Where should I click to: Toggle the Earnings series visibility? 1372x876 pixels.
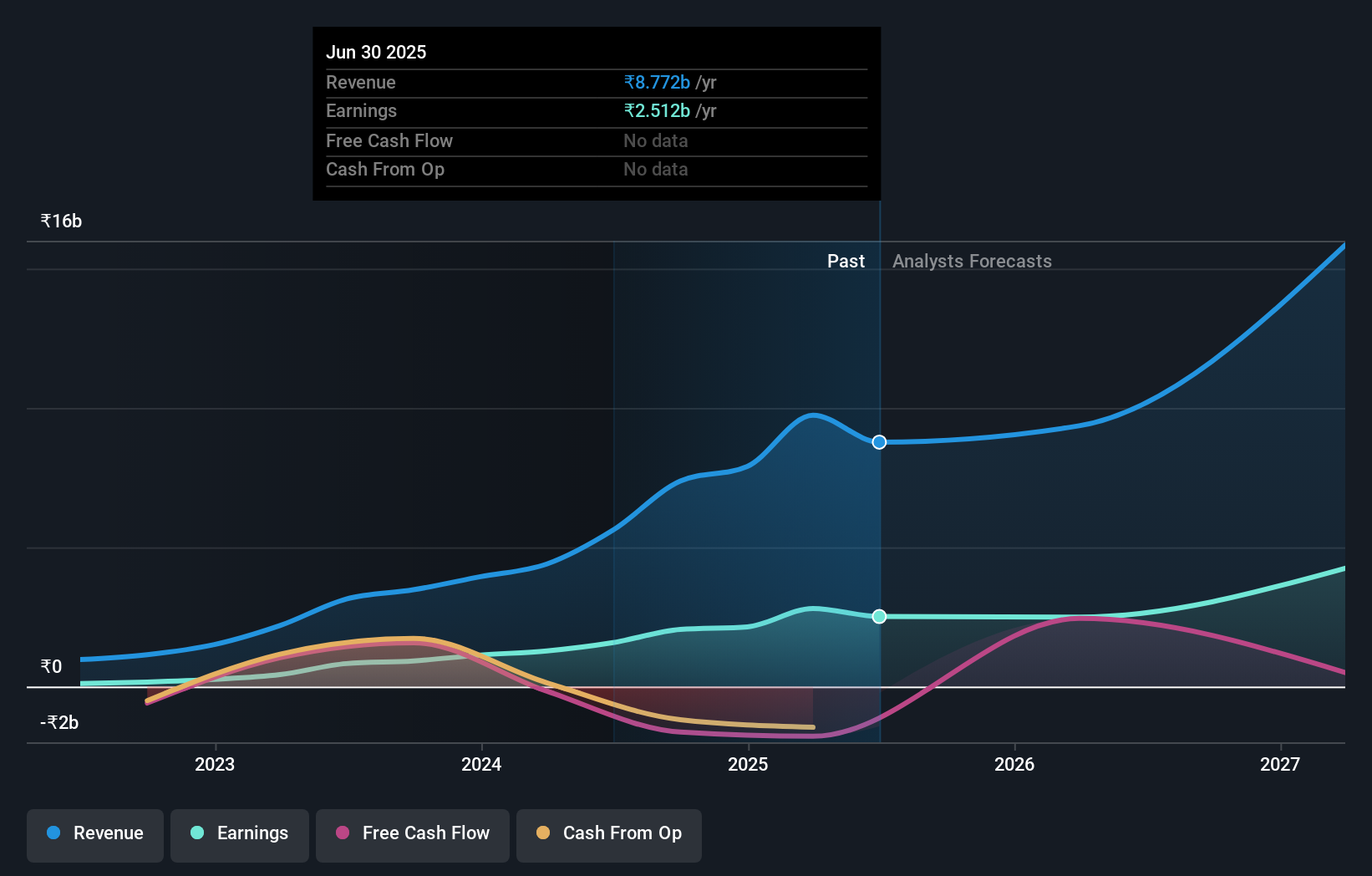pyautogui.click(x=240, y=835)
